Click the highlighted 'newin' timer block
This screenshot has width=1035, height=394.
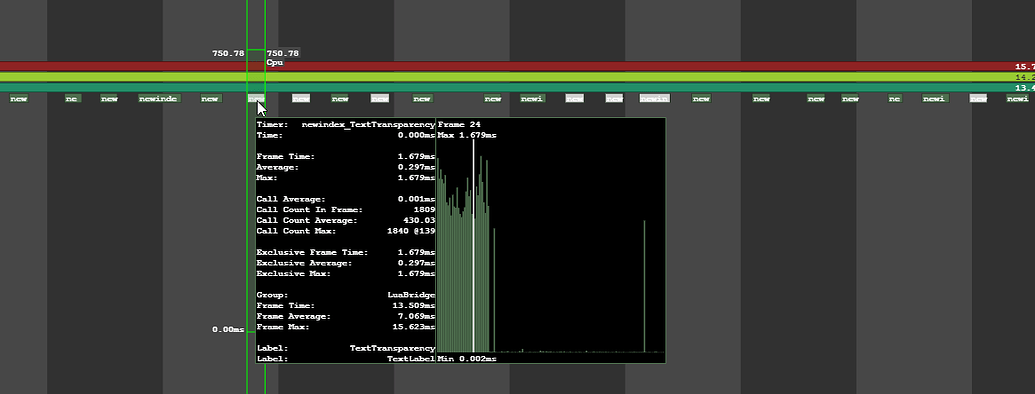point(655,99)
